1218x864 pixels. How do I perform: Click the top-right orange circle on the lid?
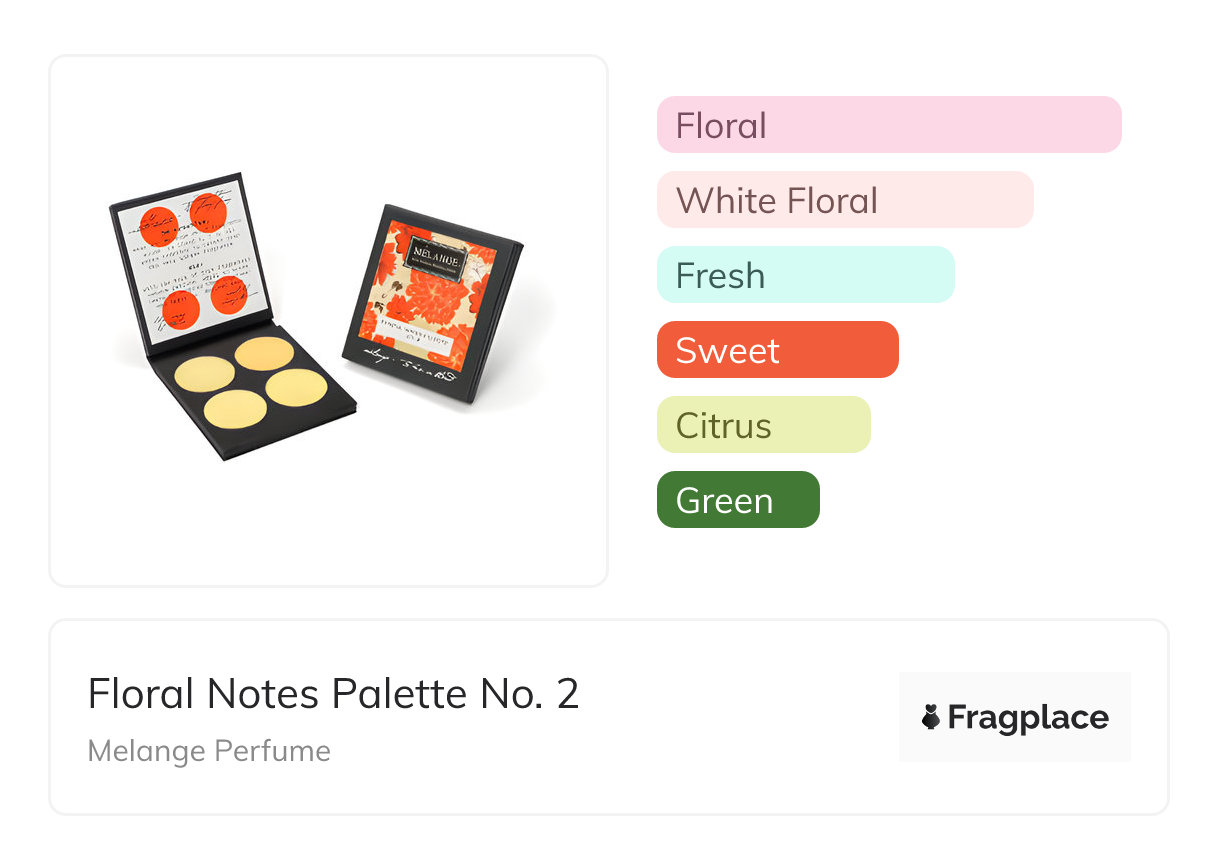210,211
